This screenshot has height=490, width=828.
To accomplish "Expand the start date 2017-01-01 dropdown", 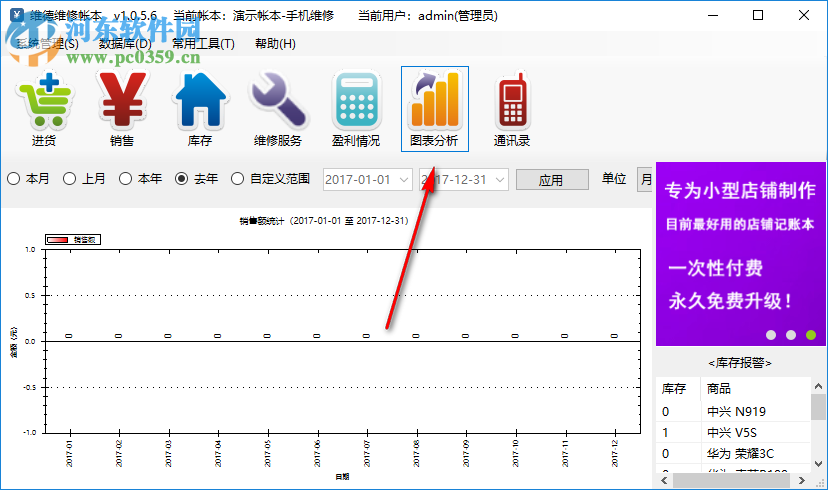I will pos(404,180).
